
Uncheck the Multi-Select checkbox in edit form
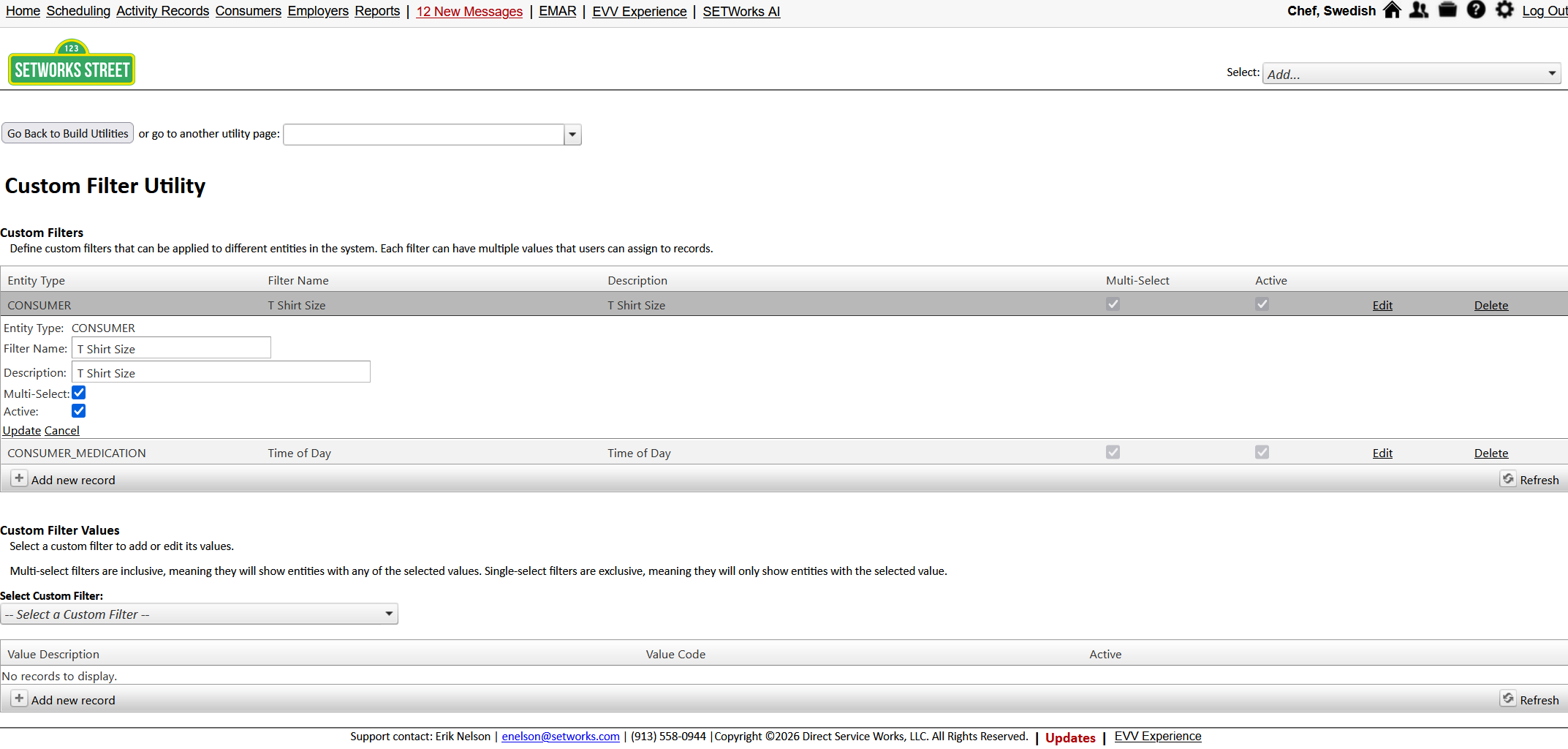coord(79,394)
